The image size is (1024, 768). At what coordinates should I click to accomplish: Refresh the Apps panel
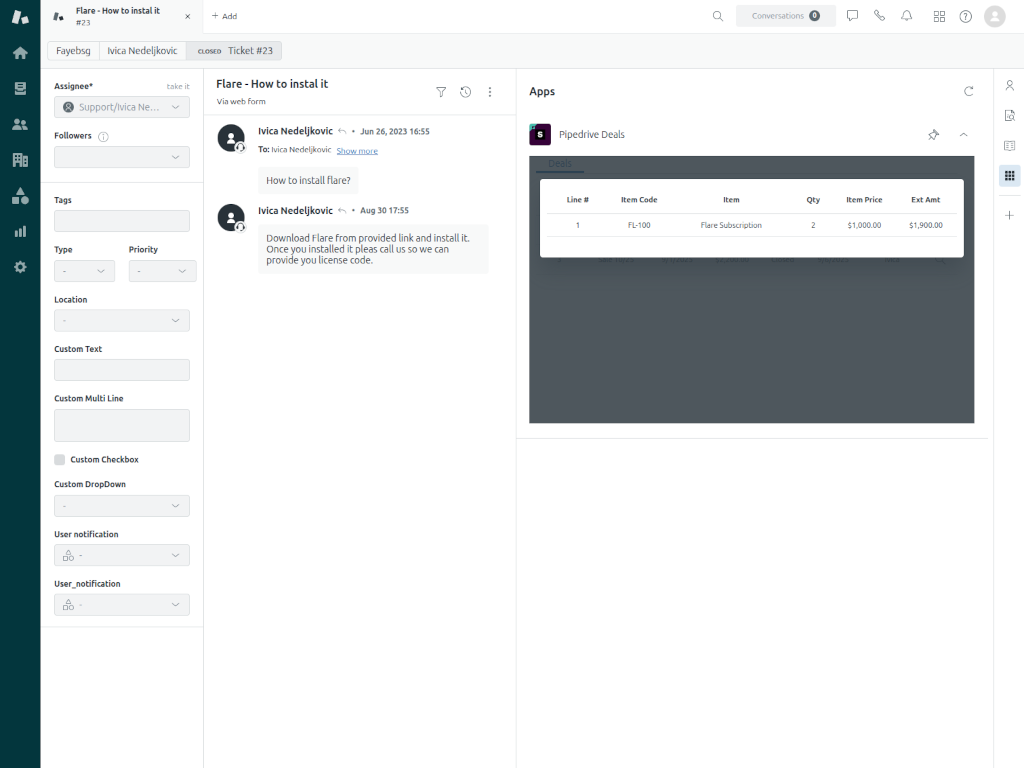point(968,91)
